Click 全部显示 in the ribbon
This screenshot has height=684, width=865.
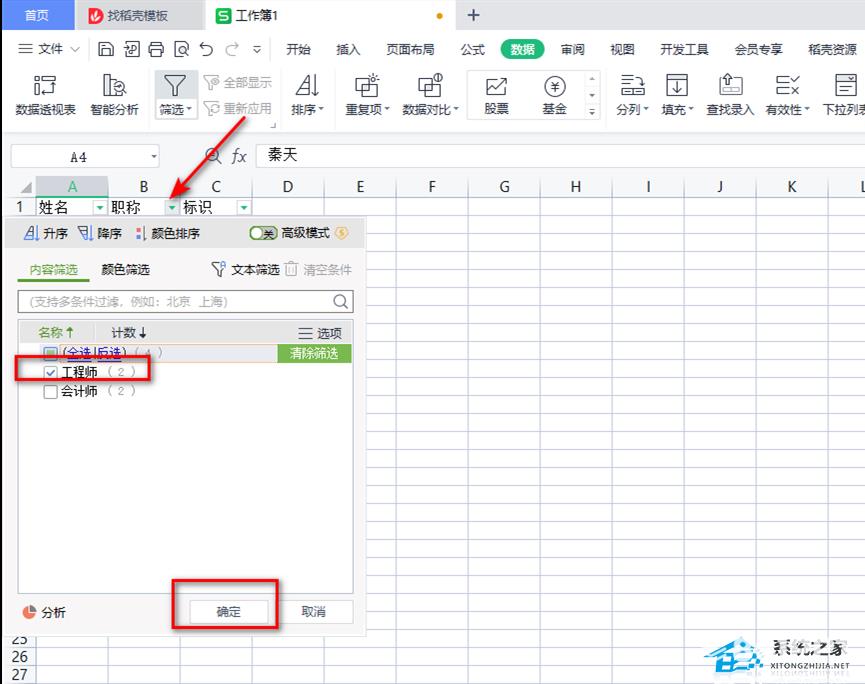[x=238, y=83]
